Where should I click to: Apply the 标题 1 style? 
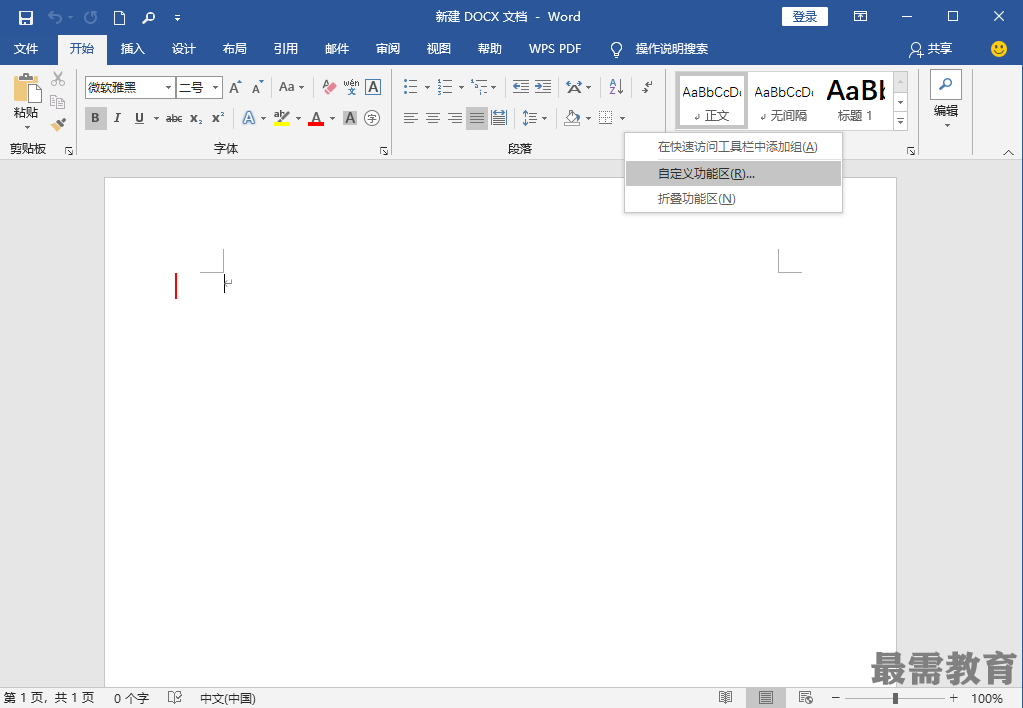pos(855,99)
